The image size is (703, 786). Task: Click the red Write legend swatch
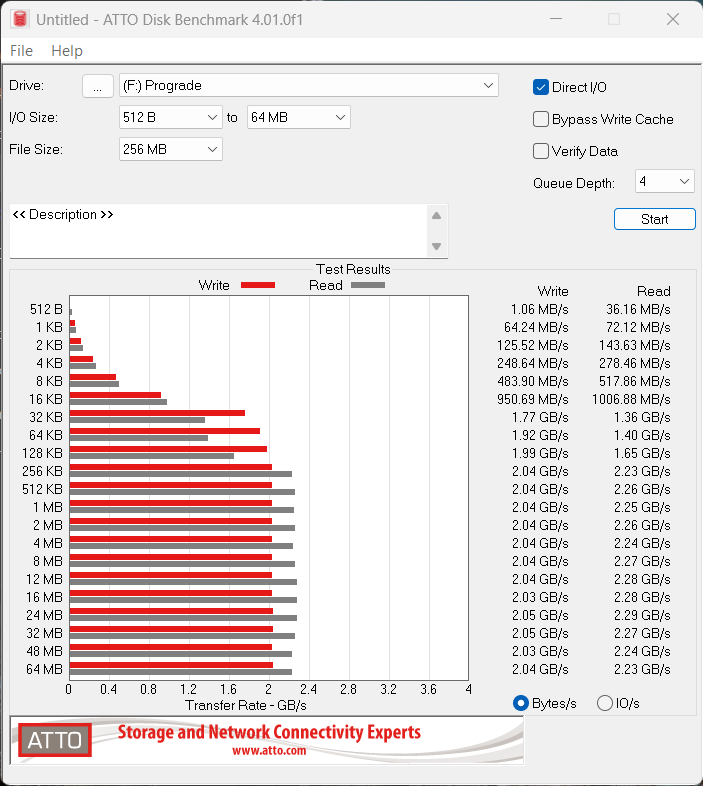pyautogui.click(x=257, y=285)
